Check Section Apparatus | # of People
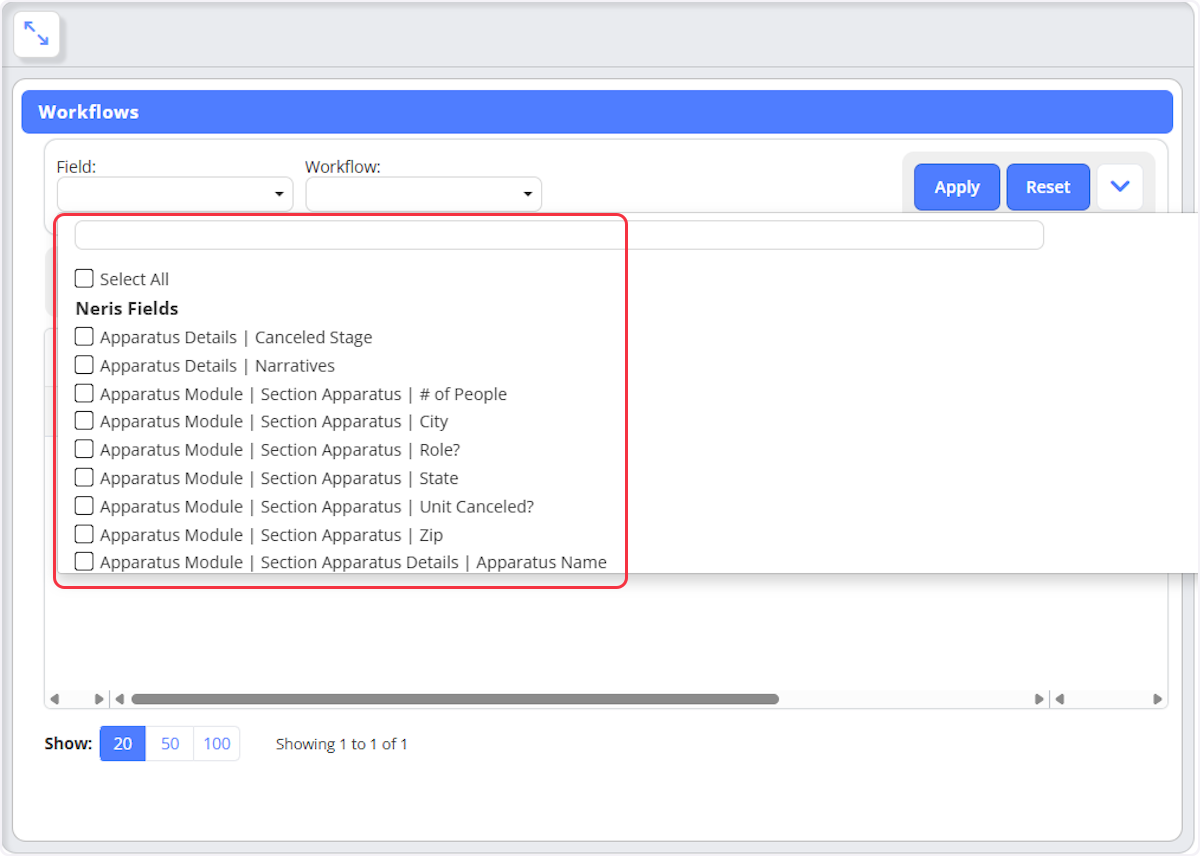1200x856 pixels. click(84, 393)
